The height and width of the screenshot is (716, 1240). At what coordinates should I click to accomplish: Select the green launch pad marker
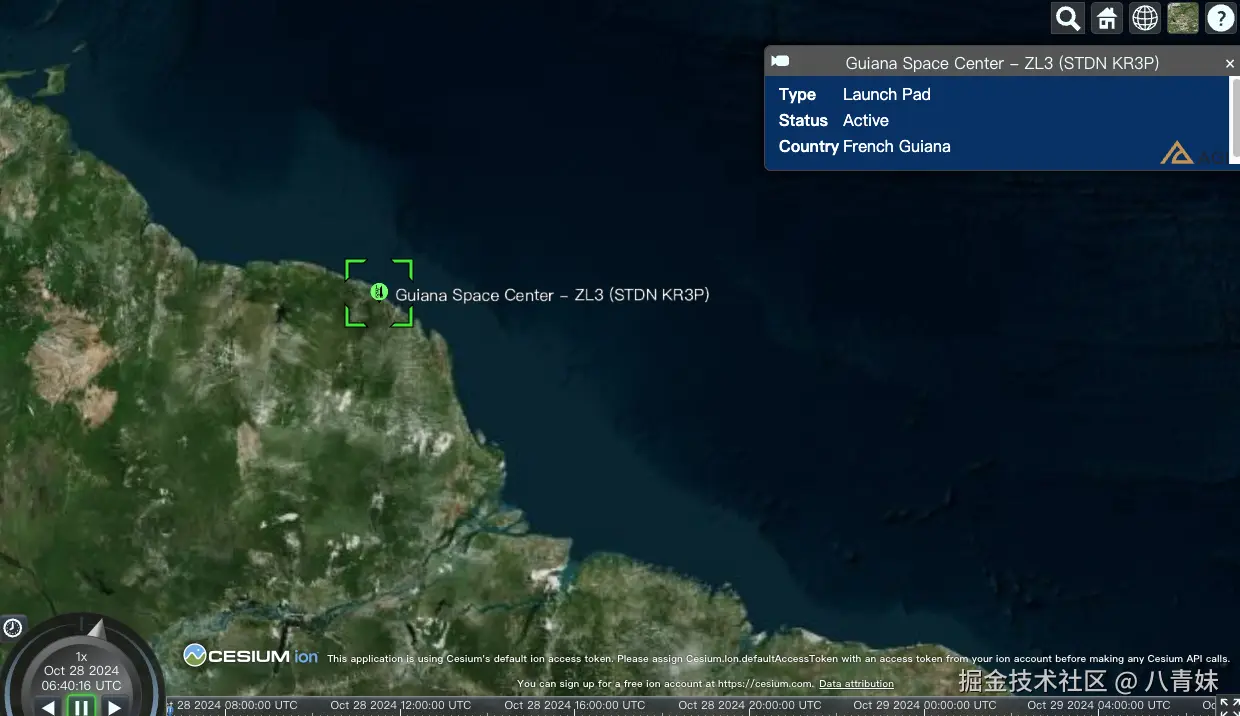(x=378, y=292)
